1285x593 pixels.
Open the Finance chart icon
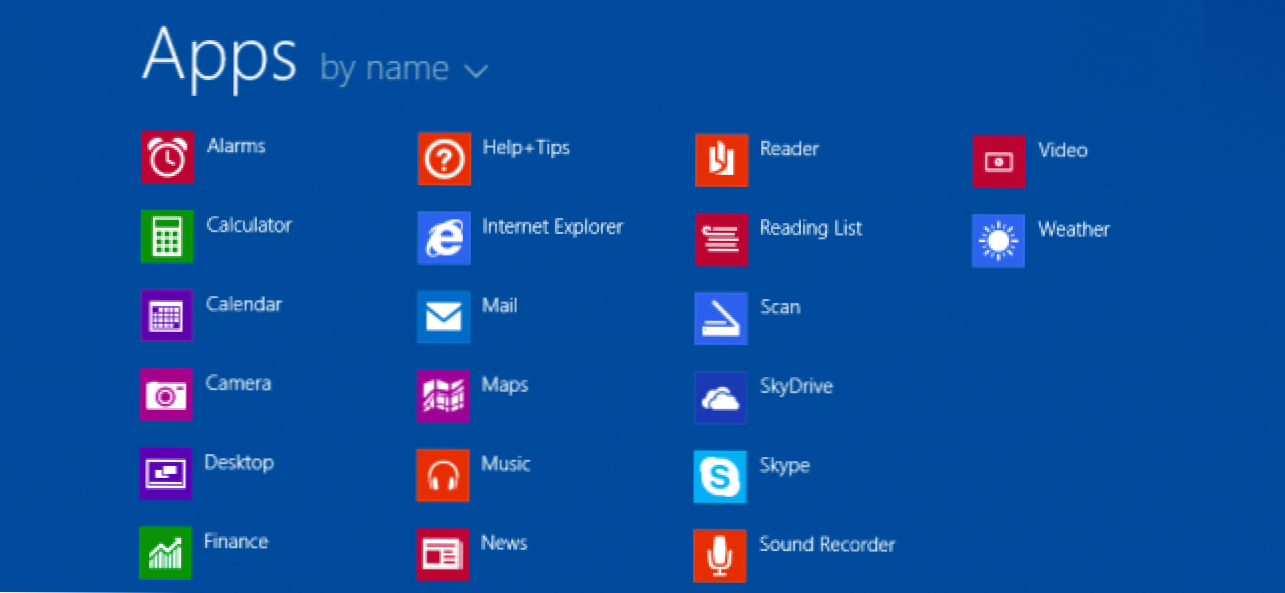point(165,552)
